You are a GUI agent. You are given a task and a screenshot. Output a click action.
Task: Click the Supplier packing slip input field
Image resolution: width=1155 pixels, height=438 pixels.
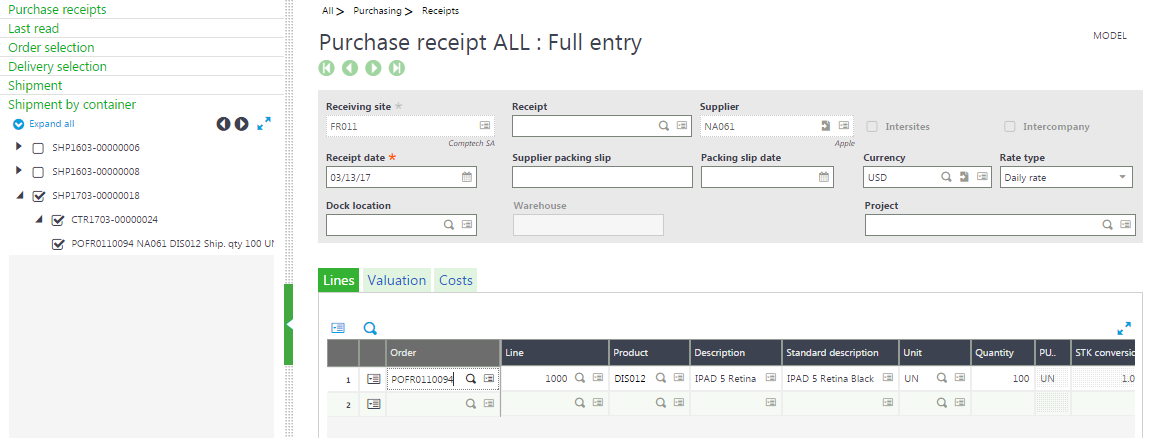(x=603, y=177)
